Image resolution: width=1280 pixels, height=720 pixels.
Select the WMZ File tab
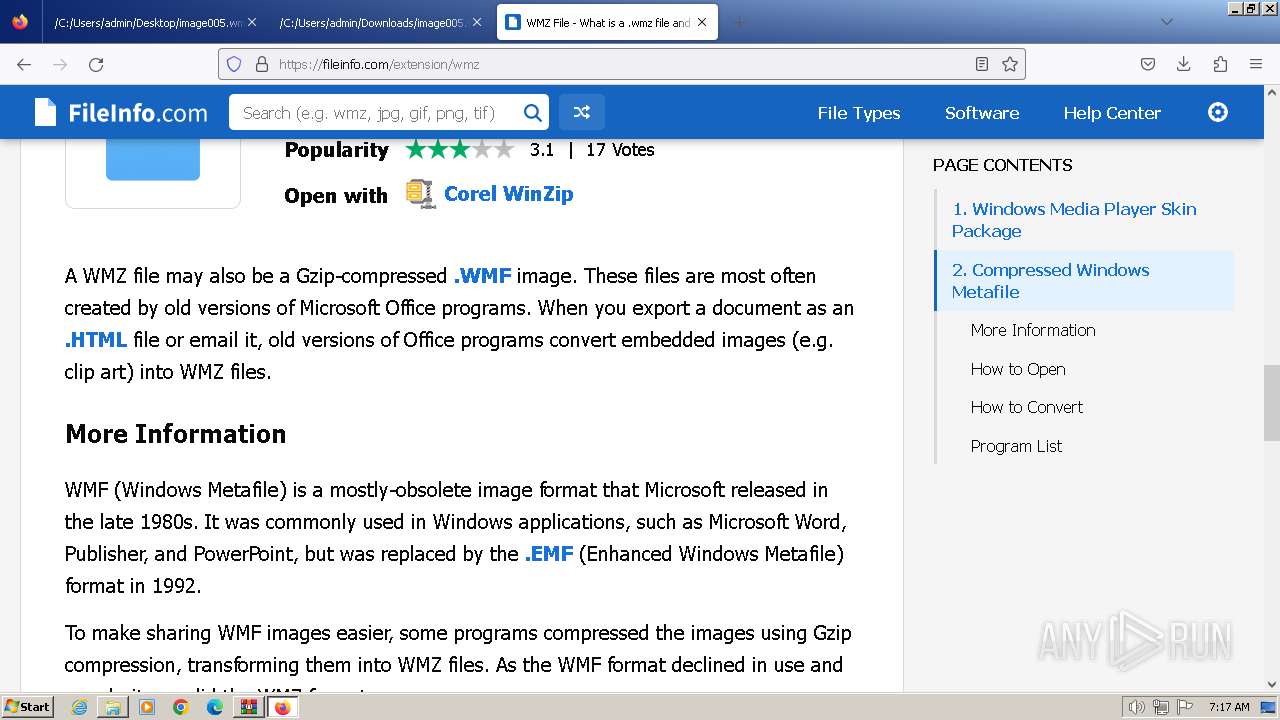click(607, 22)
